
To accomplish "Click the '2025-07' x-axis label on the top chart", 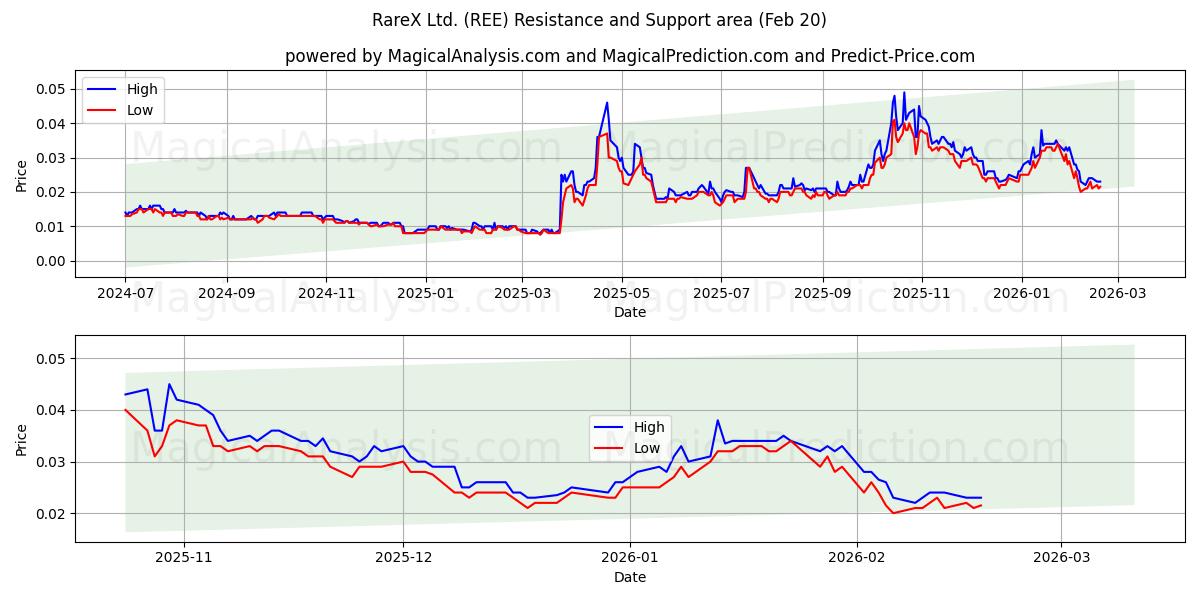I will (722, 294).
